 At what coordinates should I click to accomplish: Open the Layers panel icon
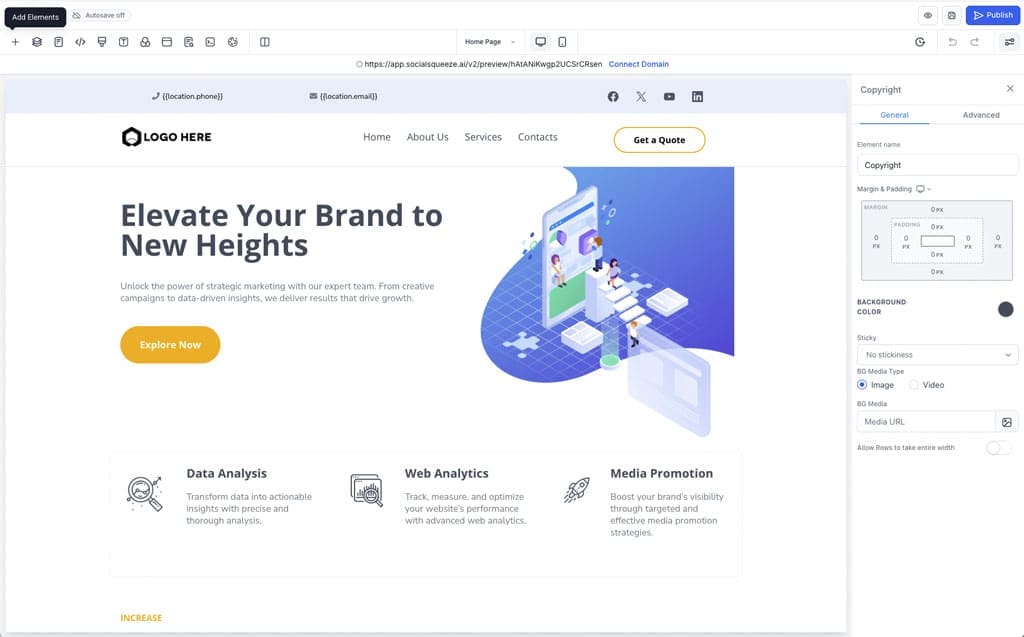[x=37, y=42]
